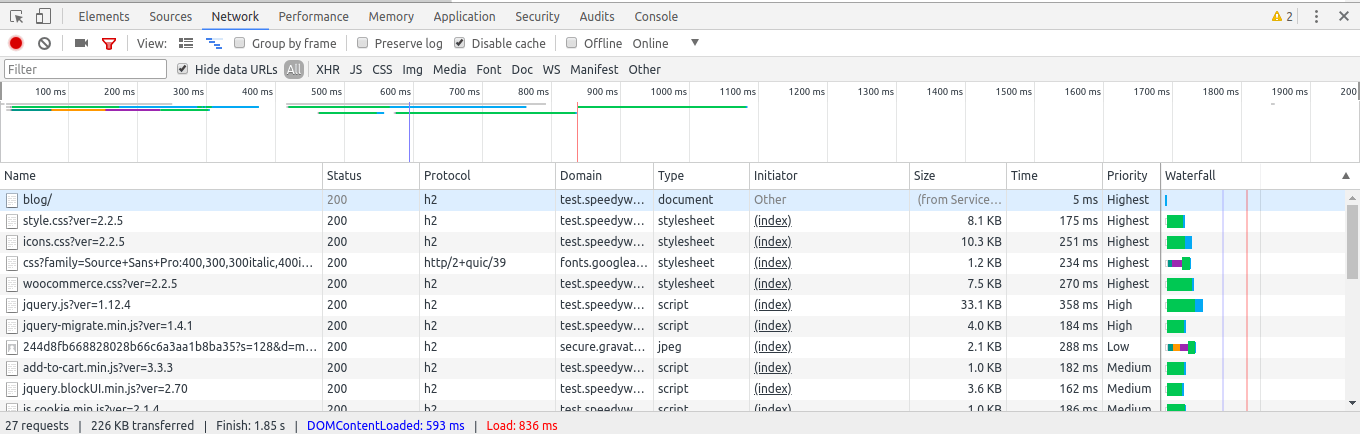Click the Waterfall column sort arrow
1360x434 pixels.
[x=1344, y=175]
